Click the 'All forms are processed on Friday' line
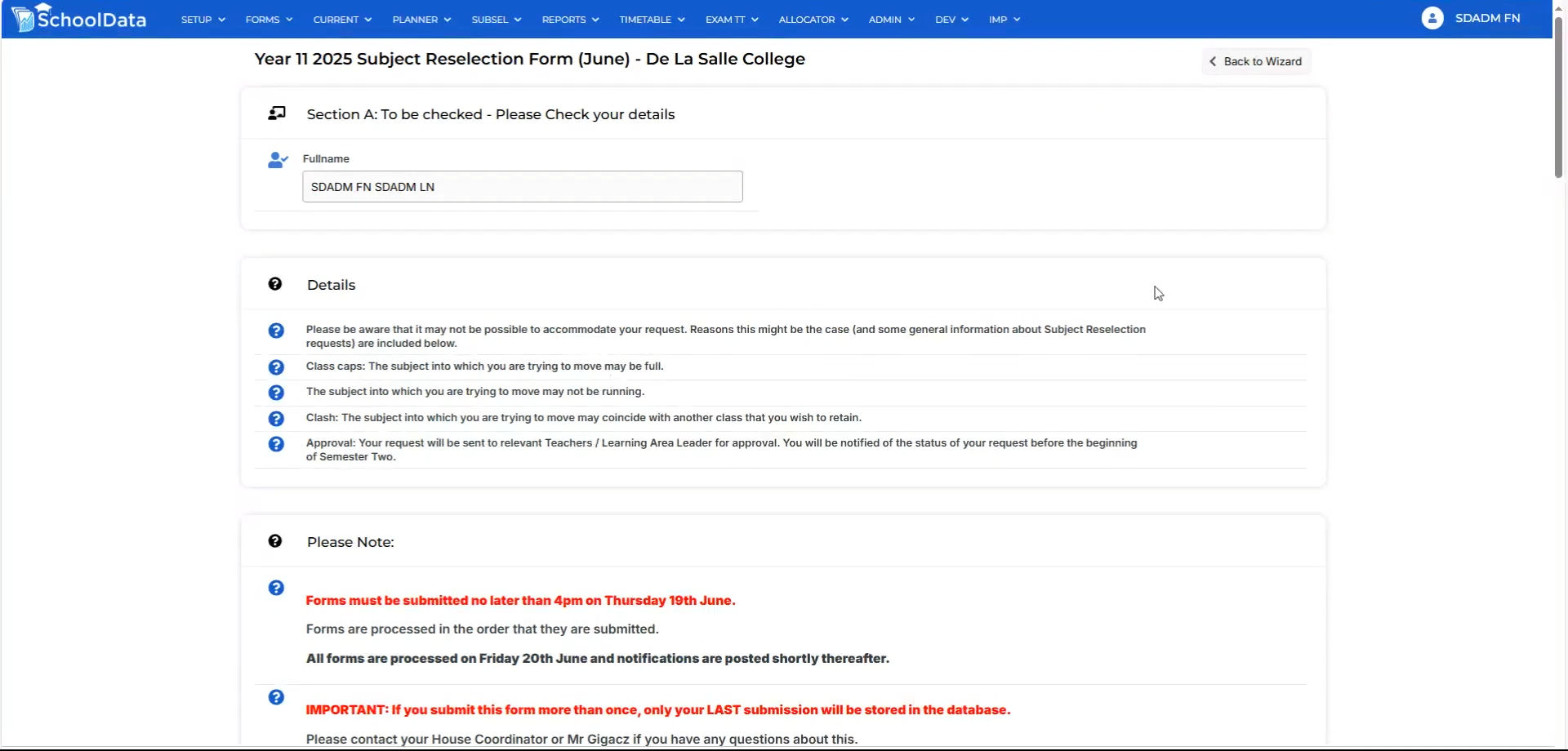Image resolution: width=1568 pixels, height=751 pixels. (x=598, y=659)
